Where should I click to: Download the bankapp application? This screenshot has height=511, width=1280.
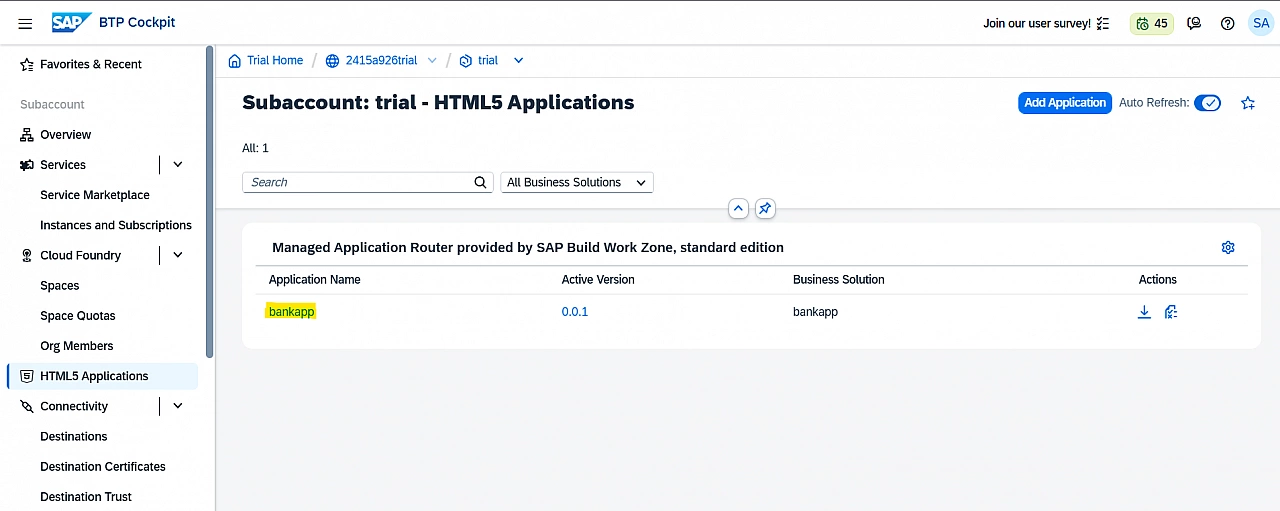coord(1144,312)
